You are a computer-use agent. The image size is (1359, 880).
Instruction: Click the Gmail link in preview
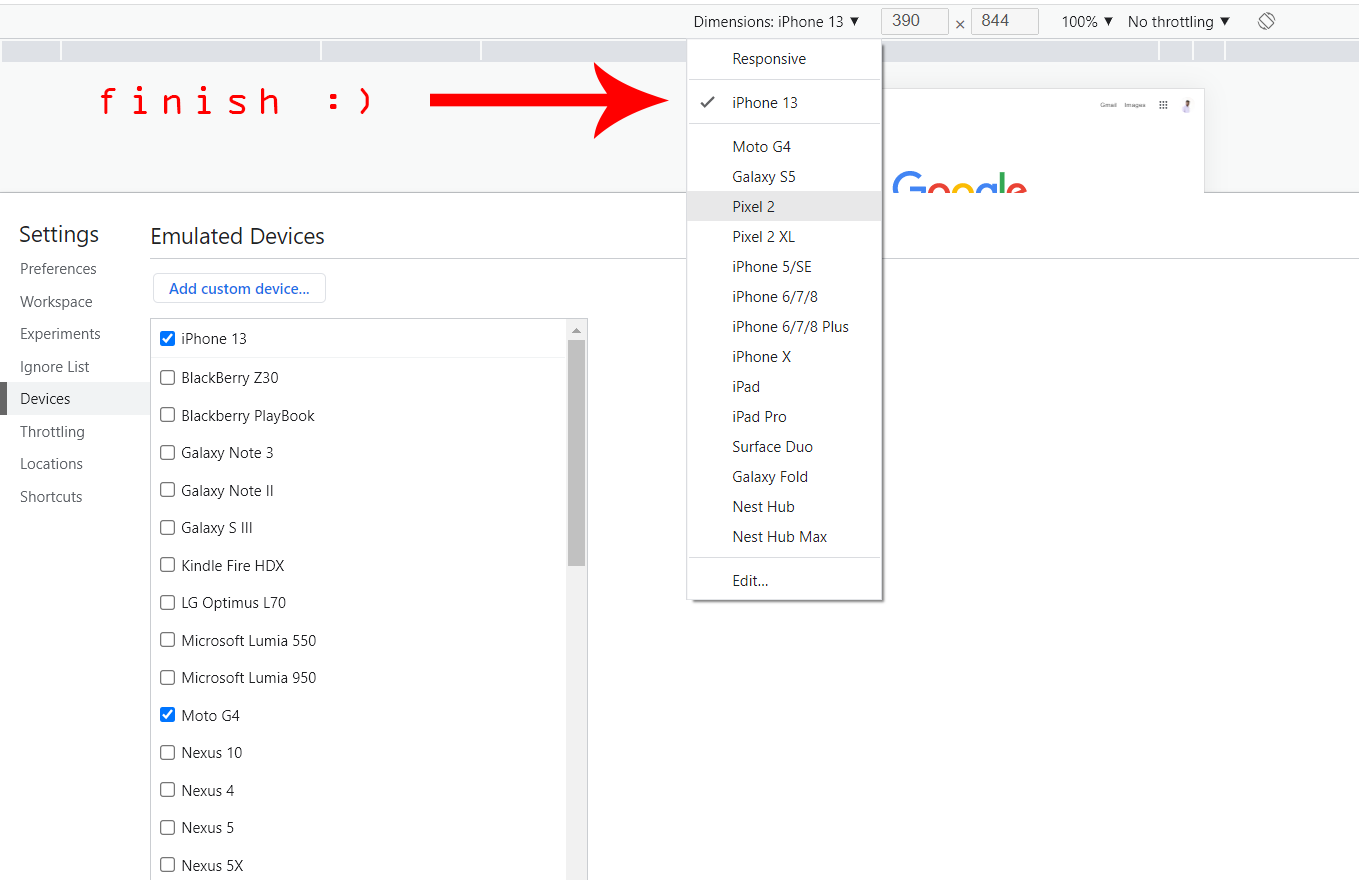[1108, 105]
